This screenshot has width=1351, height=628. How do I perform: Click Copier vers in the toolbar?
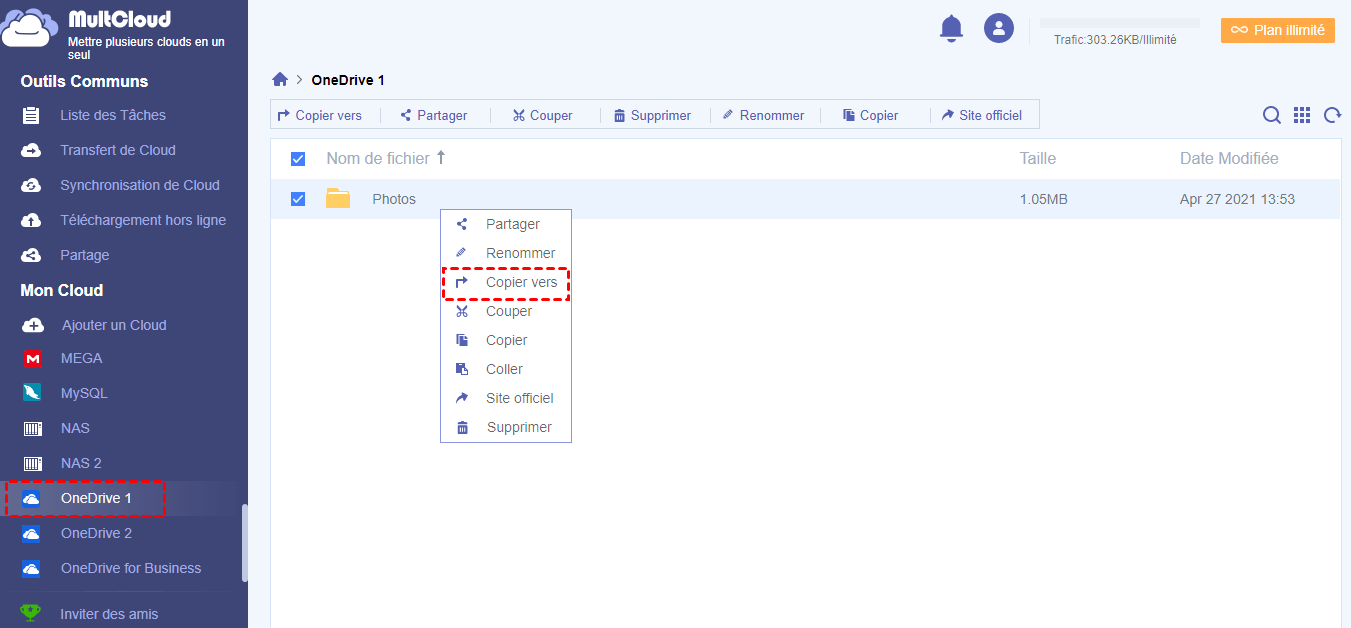coord(319,115)
